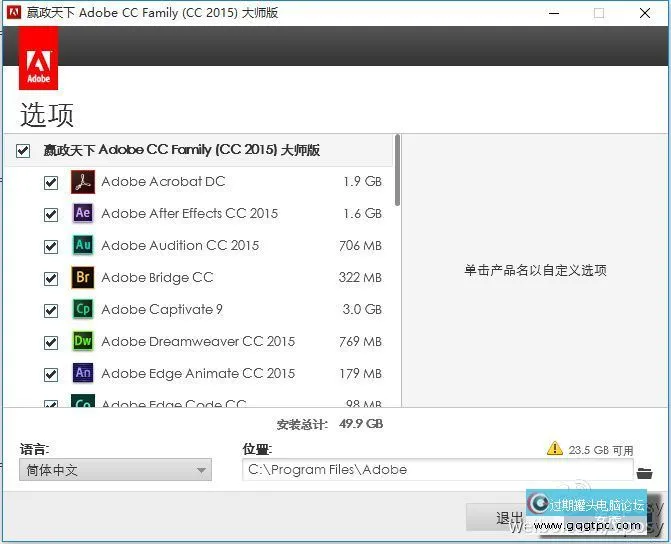The image size is (671, 544).
Task: Click the yellow disk space warning icon
Action: [555, 448]
